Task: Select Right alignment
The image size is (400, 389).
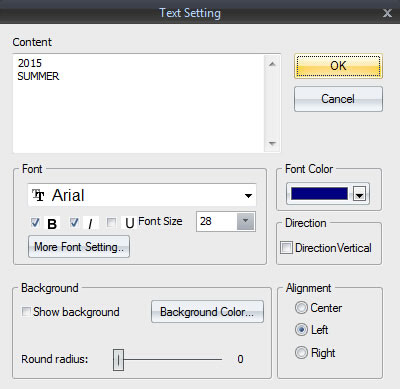Action: point(301,352)
